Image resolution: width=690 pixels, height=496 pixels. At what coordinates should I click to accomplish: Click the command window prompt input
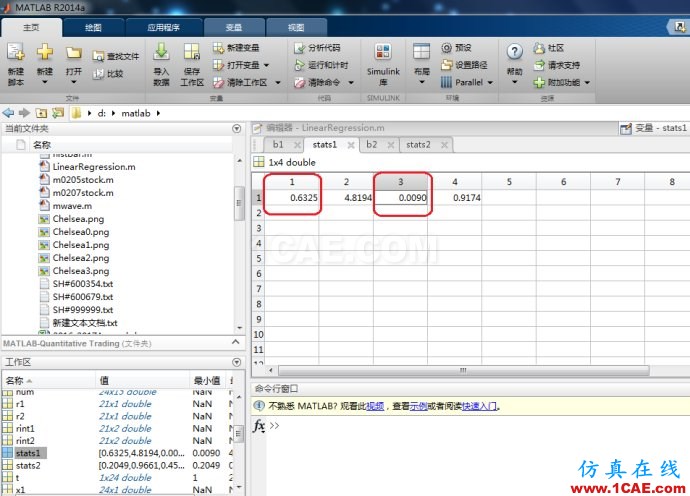pos(480,426)
